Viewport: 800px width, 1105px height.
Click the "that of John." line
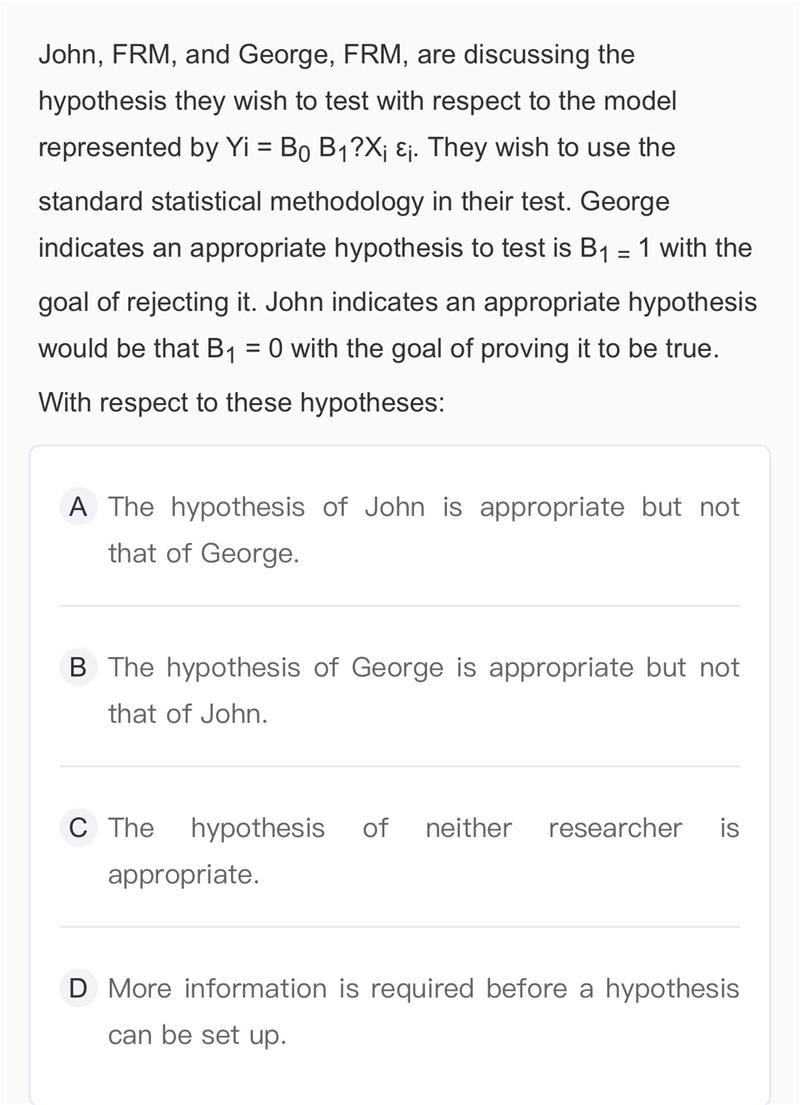click(188, 714)
